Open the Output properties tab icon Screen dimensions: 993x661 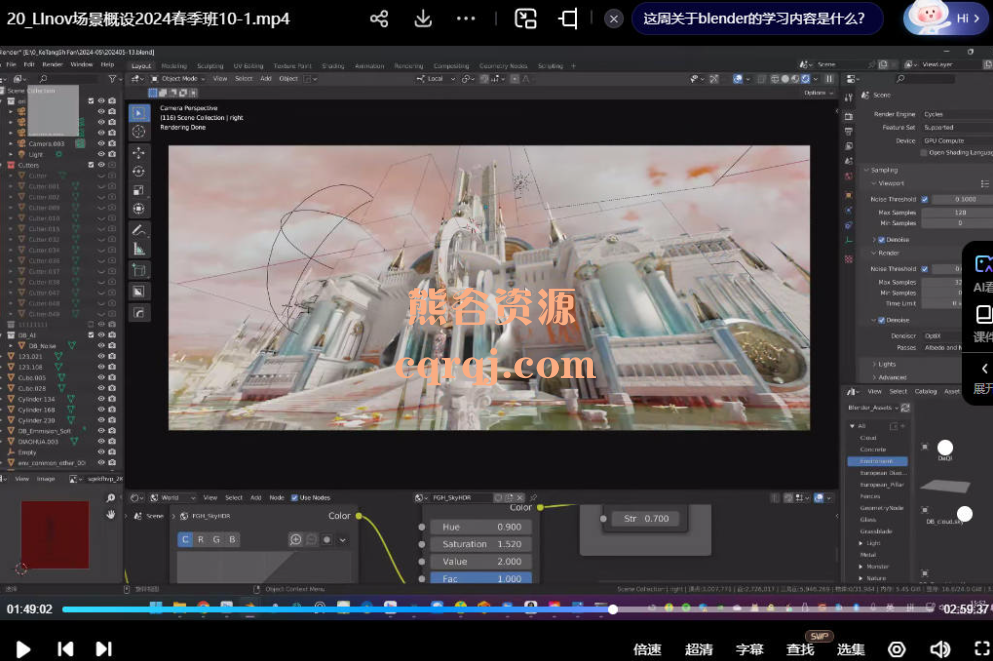click(x=849, y=131)
